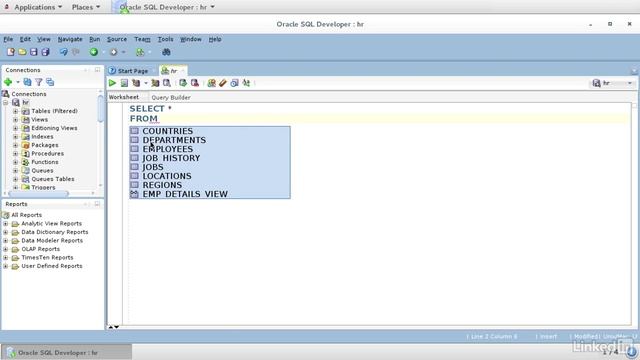Image resolution: width=640 pixels, height=360 pixels.
Task: Click the green plus New Connection icon
Action: [8, 82]
